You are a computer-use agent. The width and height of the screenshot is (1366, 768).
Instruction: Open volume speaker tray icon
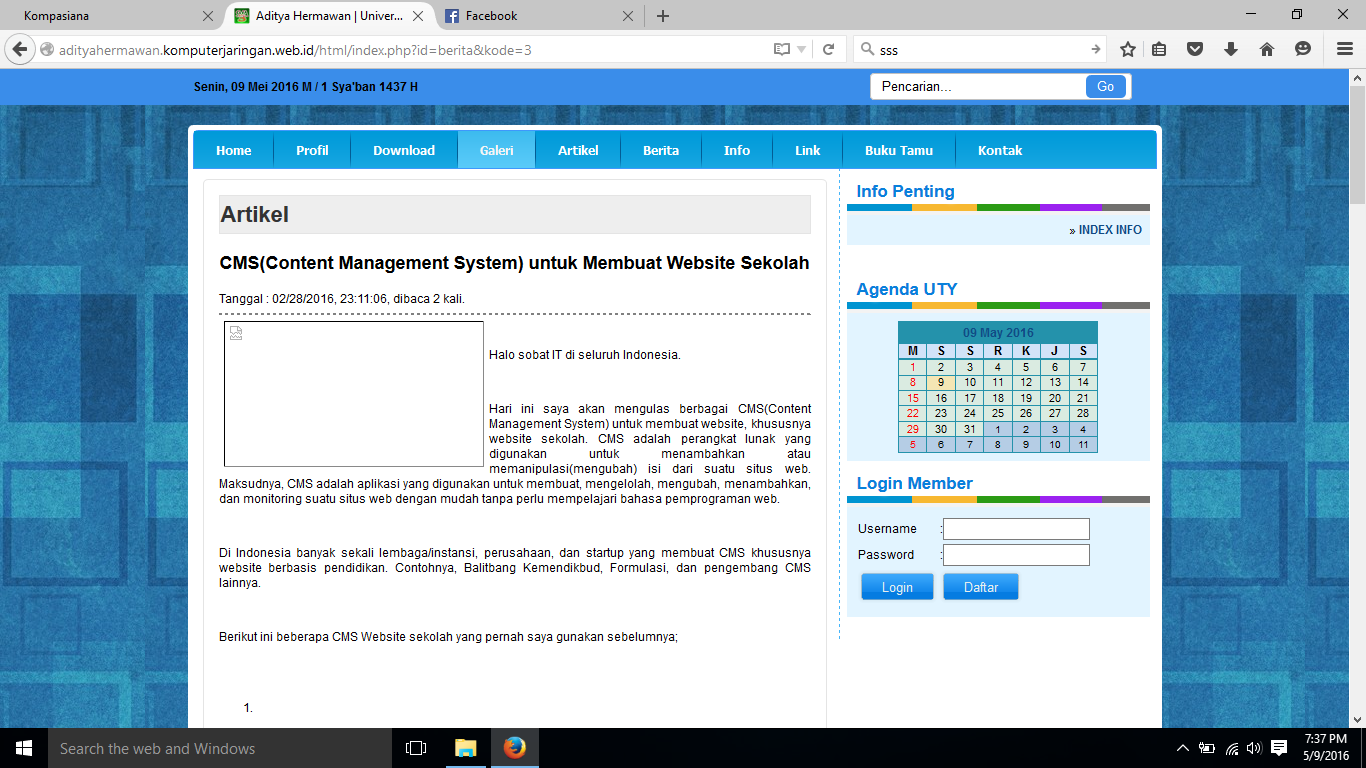pyautogui.click(x=1254, y=748)
